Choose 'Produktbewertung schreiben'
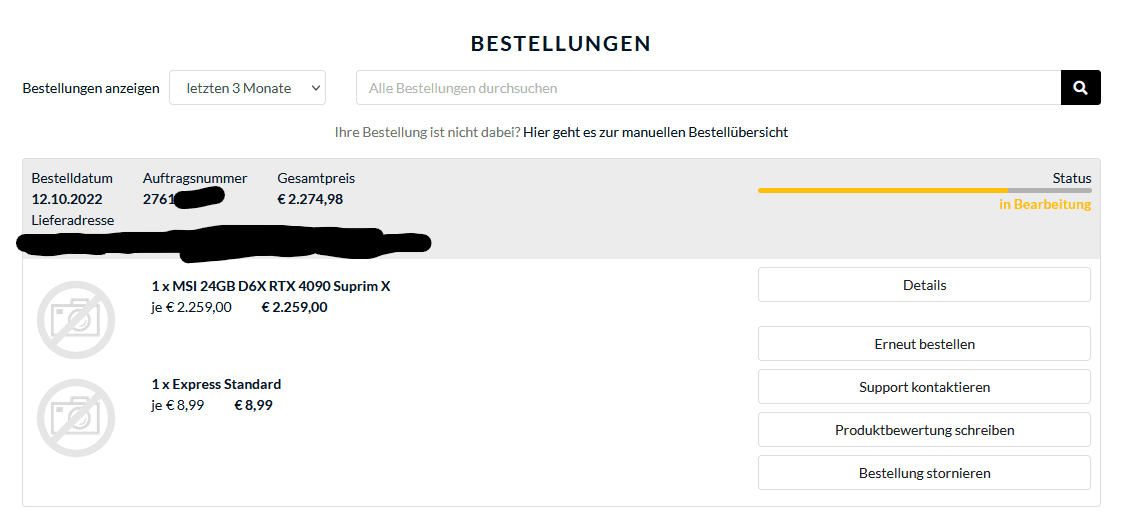 [924, 430]
